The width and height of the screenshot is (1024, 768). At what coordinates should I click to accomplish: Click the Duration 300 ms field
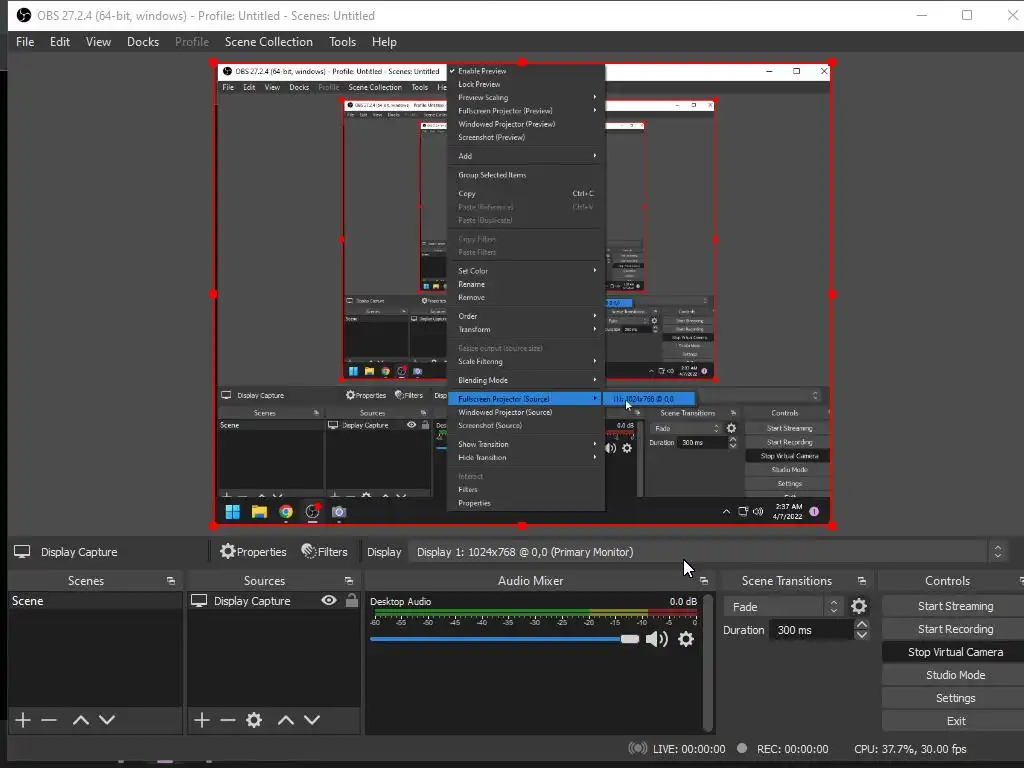[x=812, y=630]
